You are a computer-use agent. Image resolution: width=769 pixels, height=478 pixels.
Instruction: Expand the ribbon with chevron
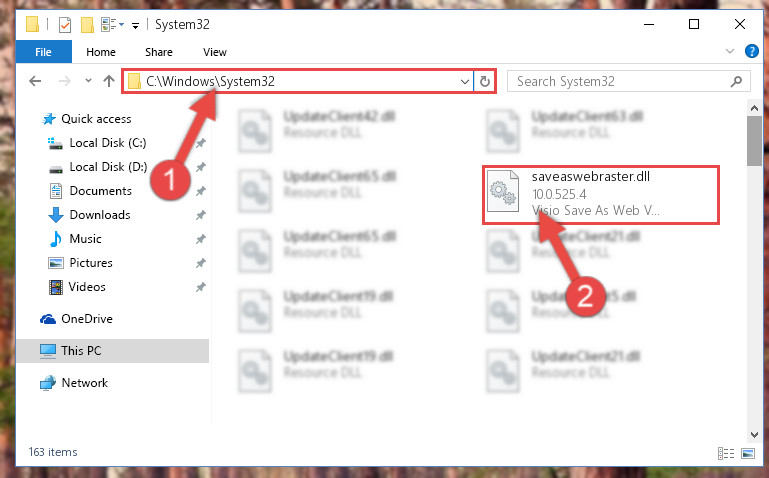point(730,51)
